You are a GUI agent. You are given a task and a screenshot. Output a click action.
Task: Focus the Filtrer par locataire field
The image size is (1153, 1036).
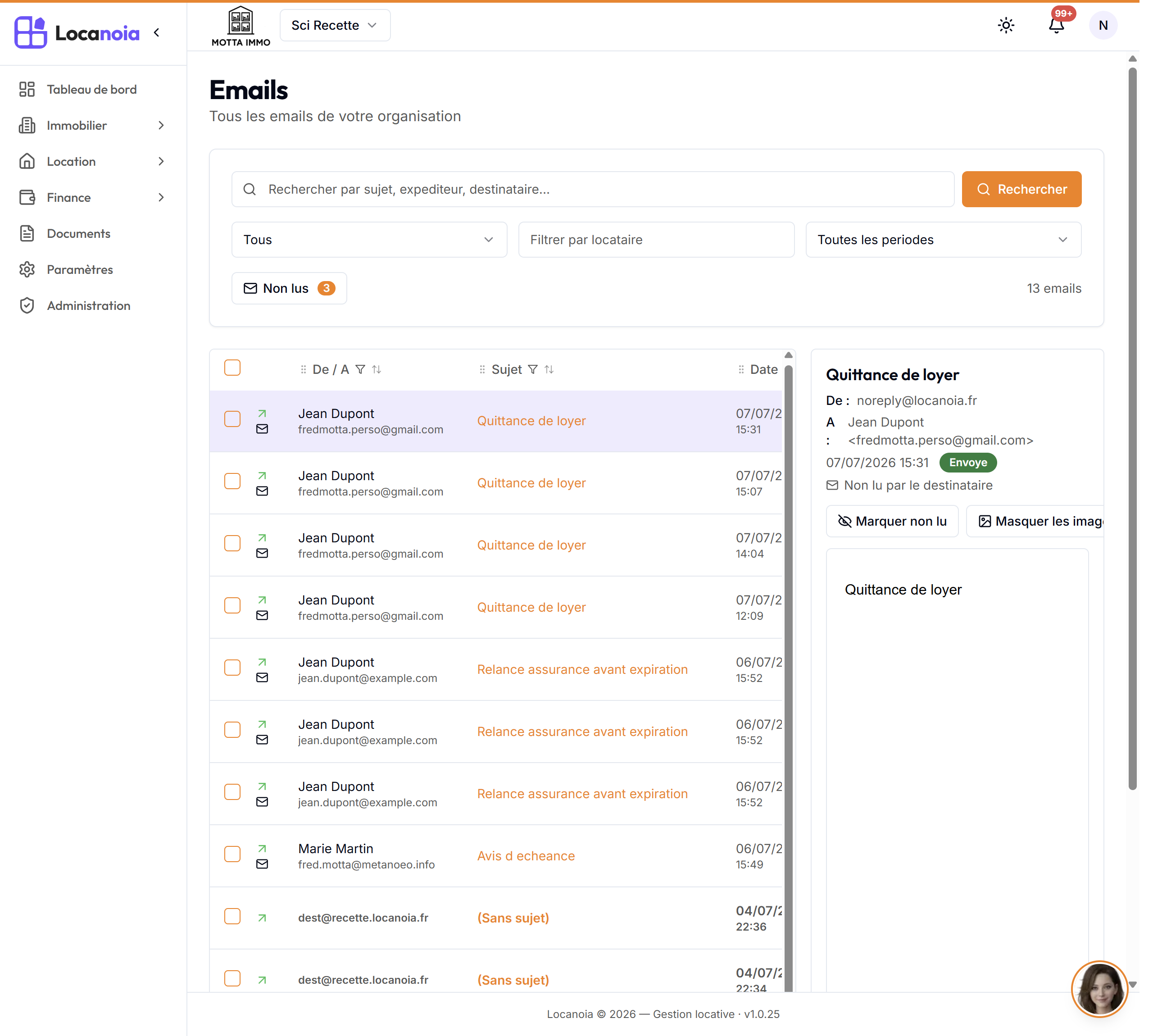[x=656, y=240]
